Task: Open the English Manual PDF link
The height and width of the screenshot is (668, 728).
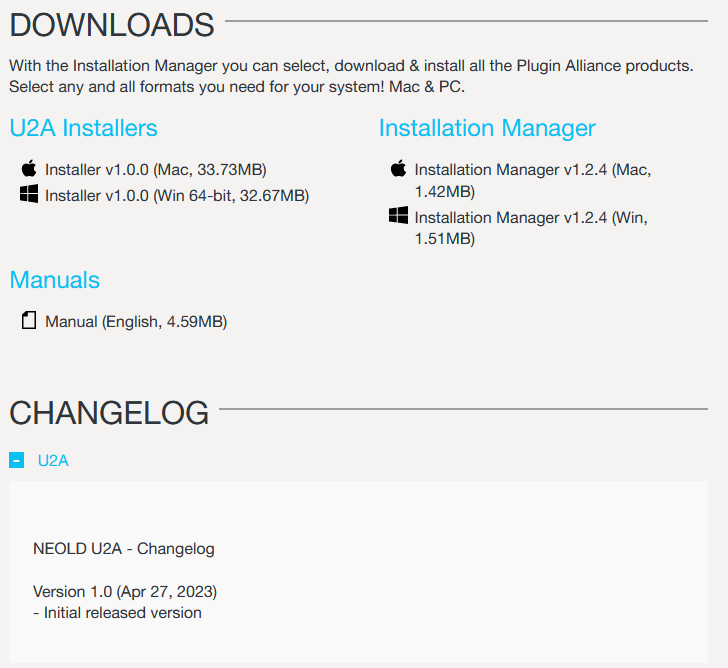Action: (x=136, y=322)
